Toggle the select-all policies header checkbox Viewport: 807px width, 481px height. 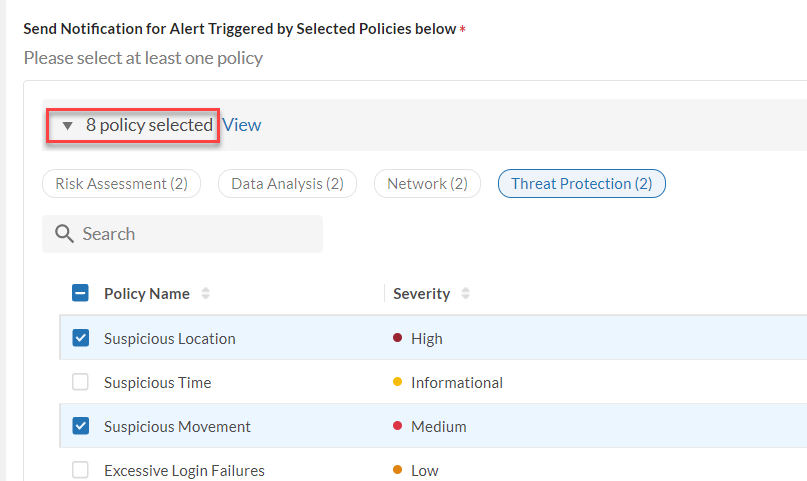tap(81, 294)
